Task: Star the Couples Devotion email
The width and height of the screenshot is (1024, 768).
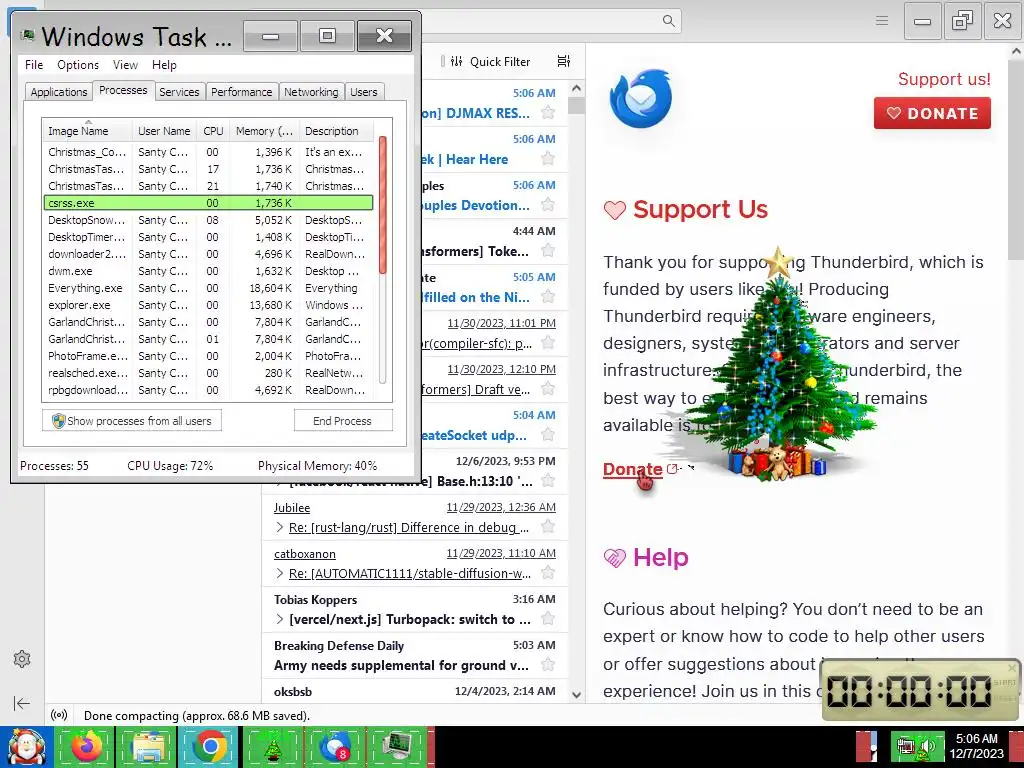Action: (548, 205)
